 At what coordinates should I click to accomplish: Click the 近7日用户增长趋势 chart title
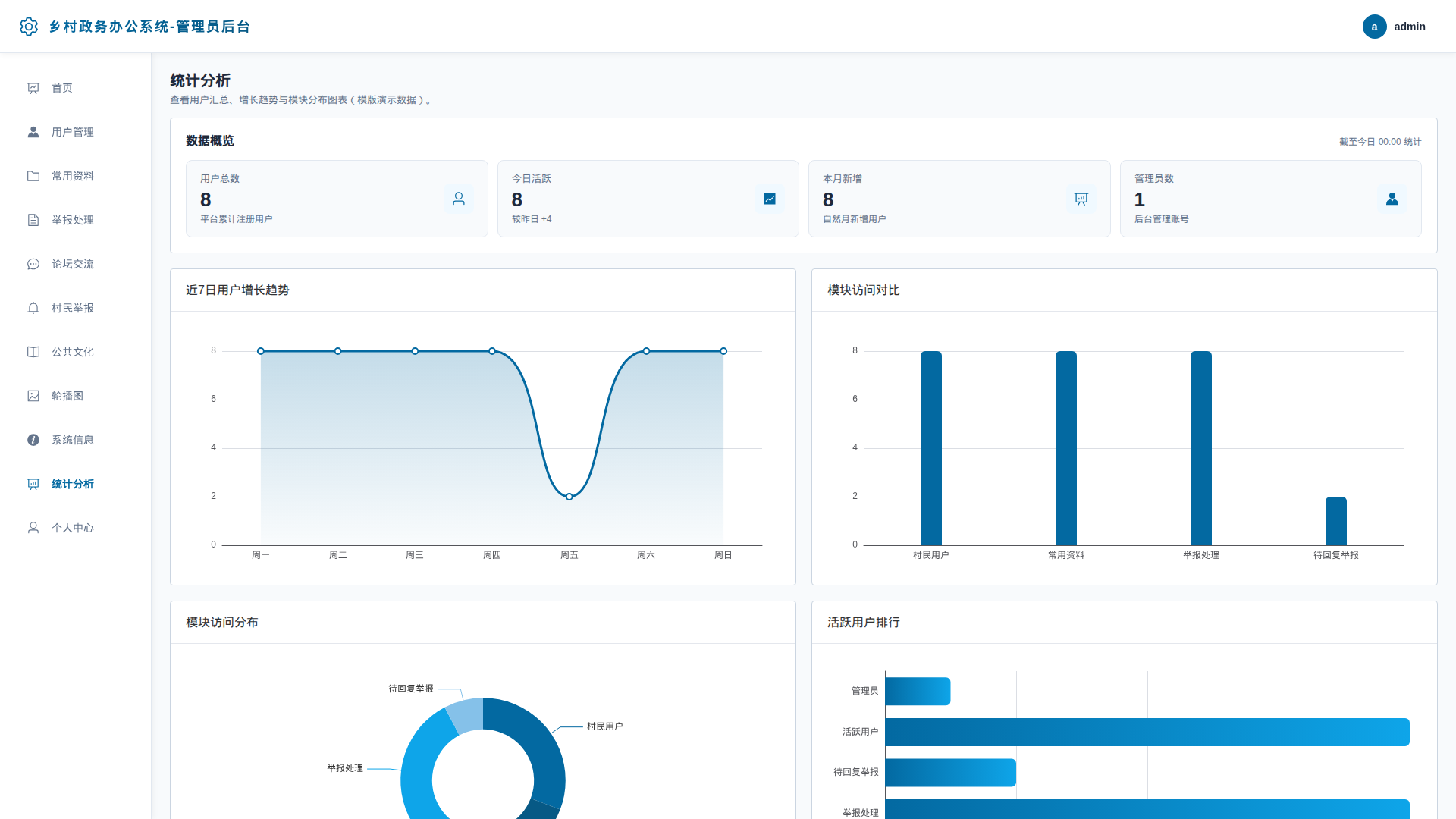pos(237,290)
